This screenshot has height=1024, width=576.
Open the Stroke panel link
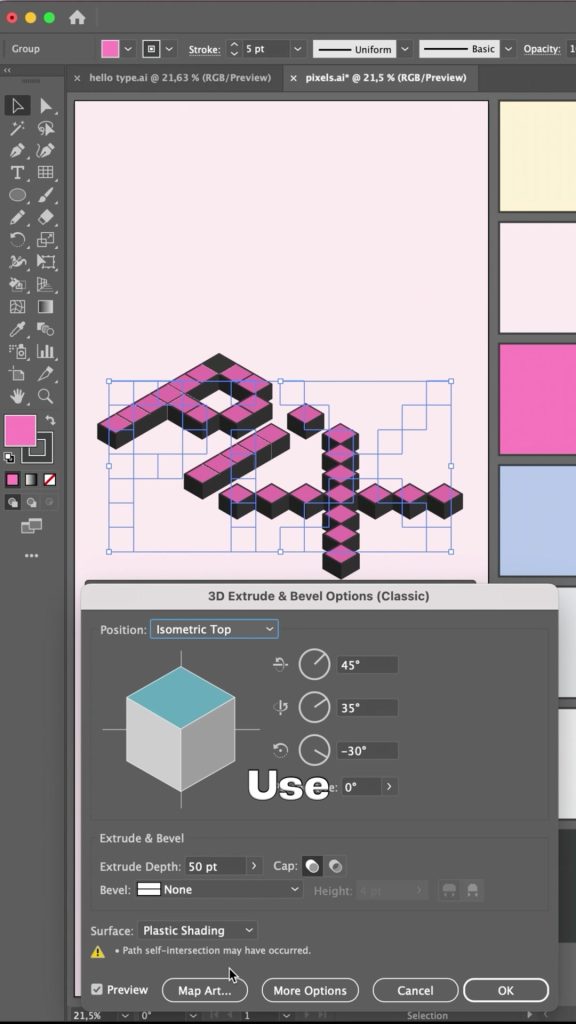coord(204,49)
